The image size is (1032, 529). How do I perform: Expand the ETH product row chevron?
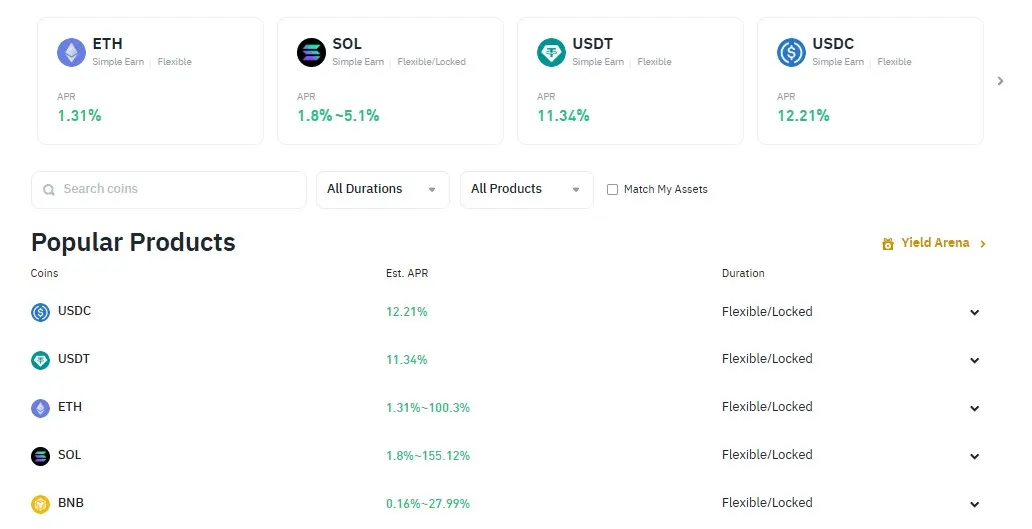(x=975, y=409)
